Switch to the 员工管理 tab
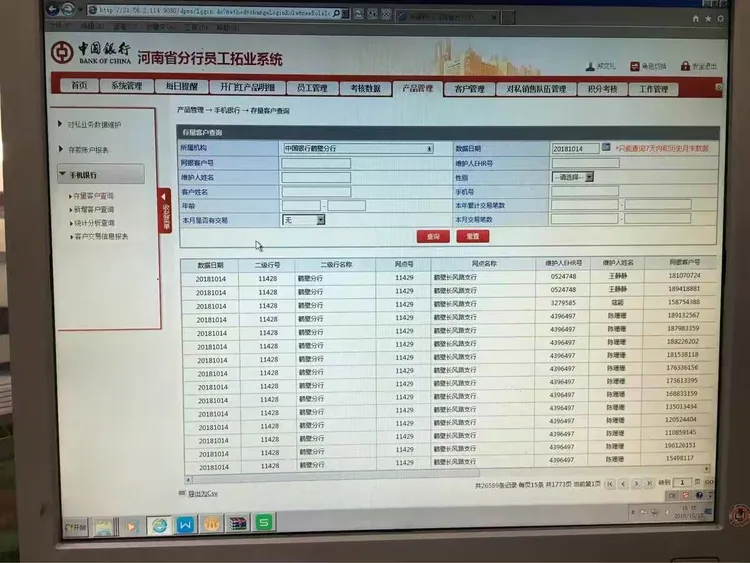 click(312, 88)
